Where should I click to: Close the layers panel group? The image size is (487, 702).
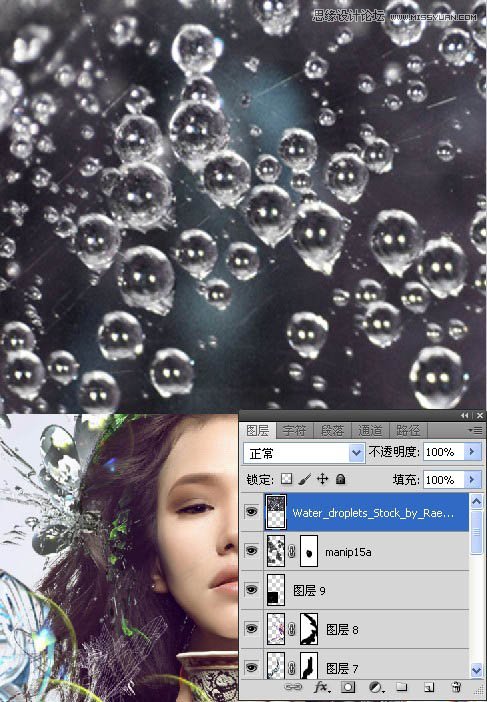[x=479, y=416]
